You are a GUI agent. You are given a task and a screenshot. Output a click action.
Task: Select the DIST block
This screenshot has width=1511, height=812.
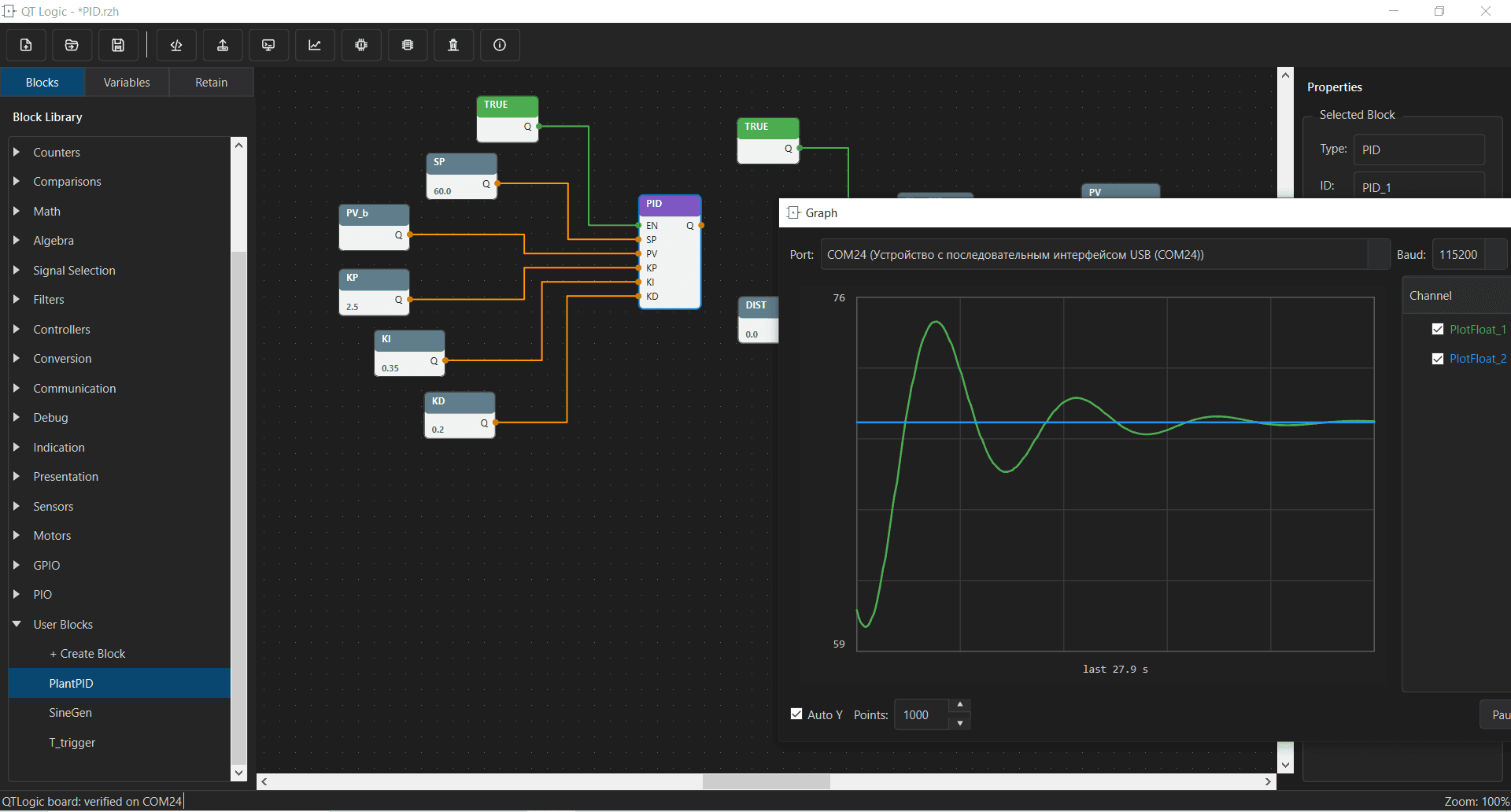[x=758, y=319]
